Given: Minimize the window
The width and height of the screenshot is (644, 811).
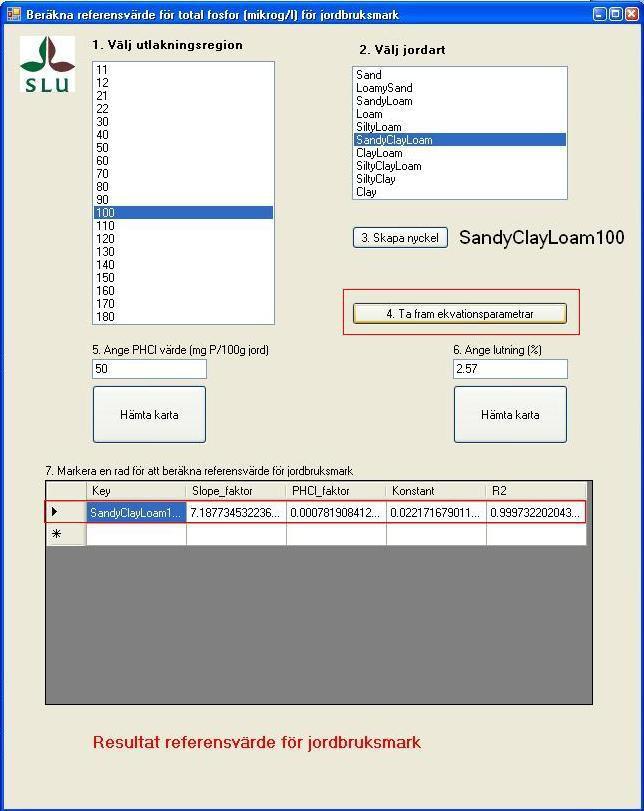Looking at the screenshot, I should (600, 14).
